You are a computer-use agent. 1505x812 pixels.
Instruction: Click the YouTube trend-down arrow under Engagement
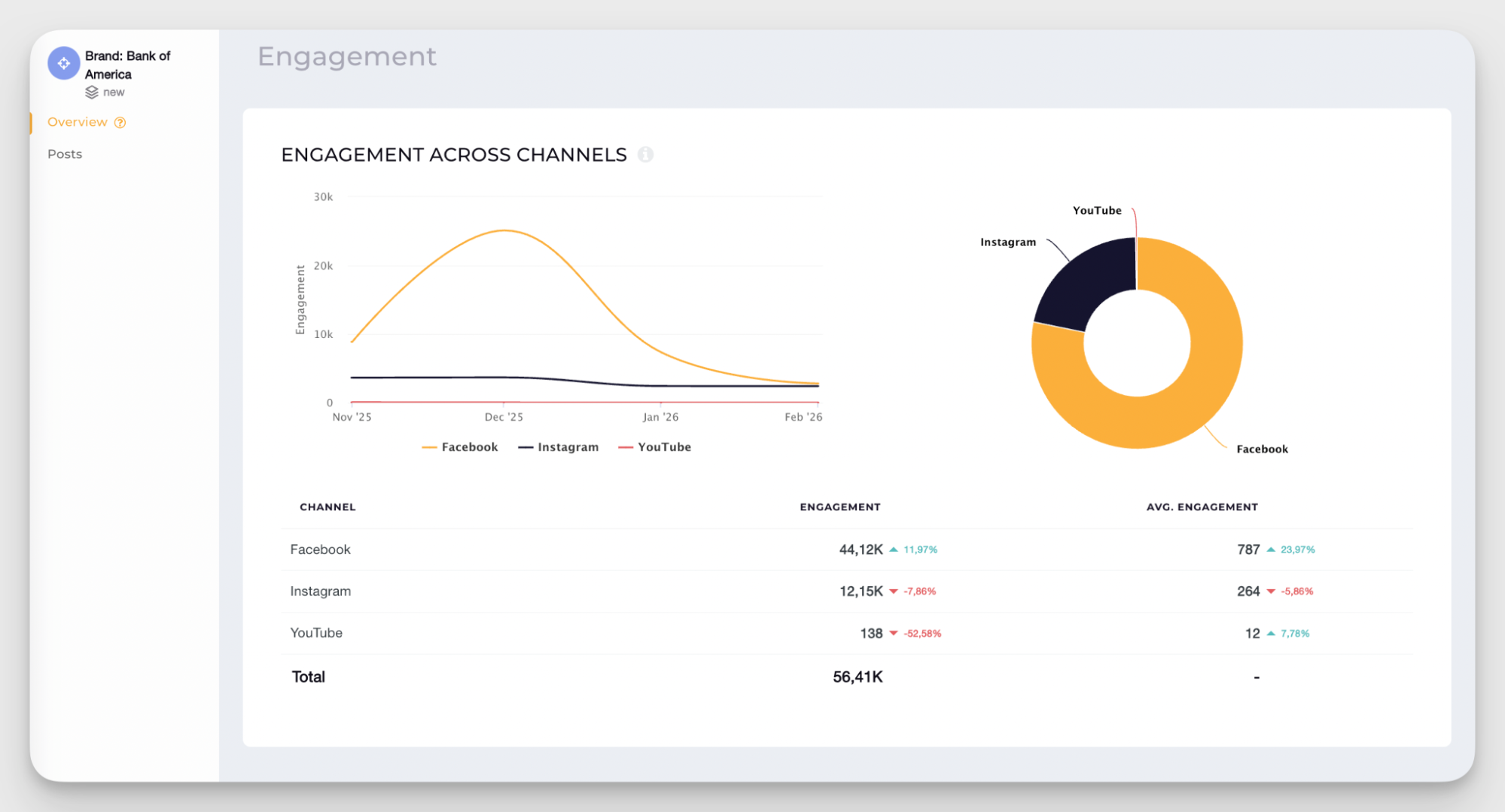pos(894,633)
